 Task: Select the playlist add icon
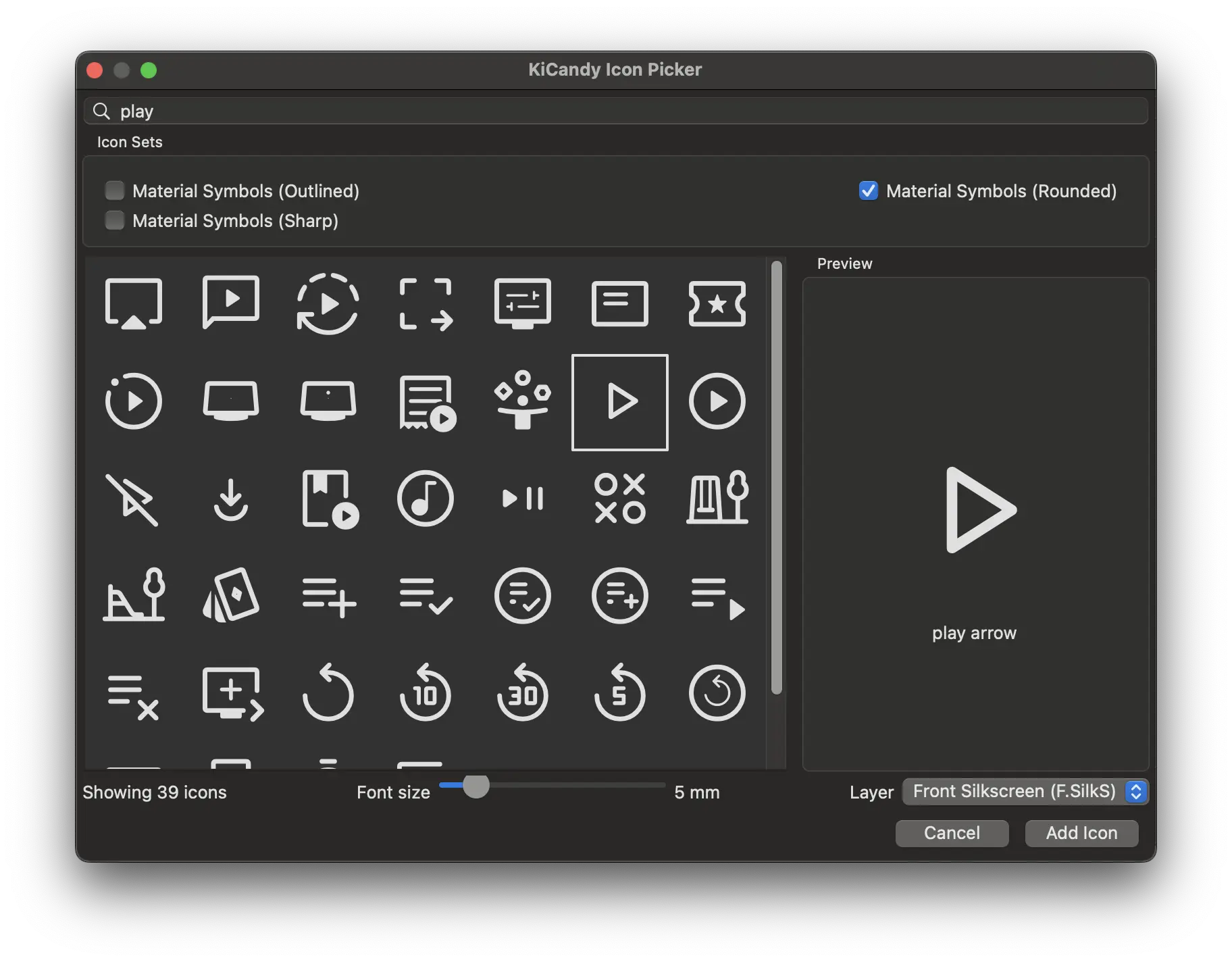point(328,596)
